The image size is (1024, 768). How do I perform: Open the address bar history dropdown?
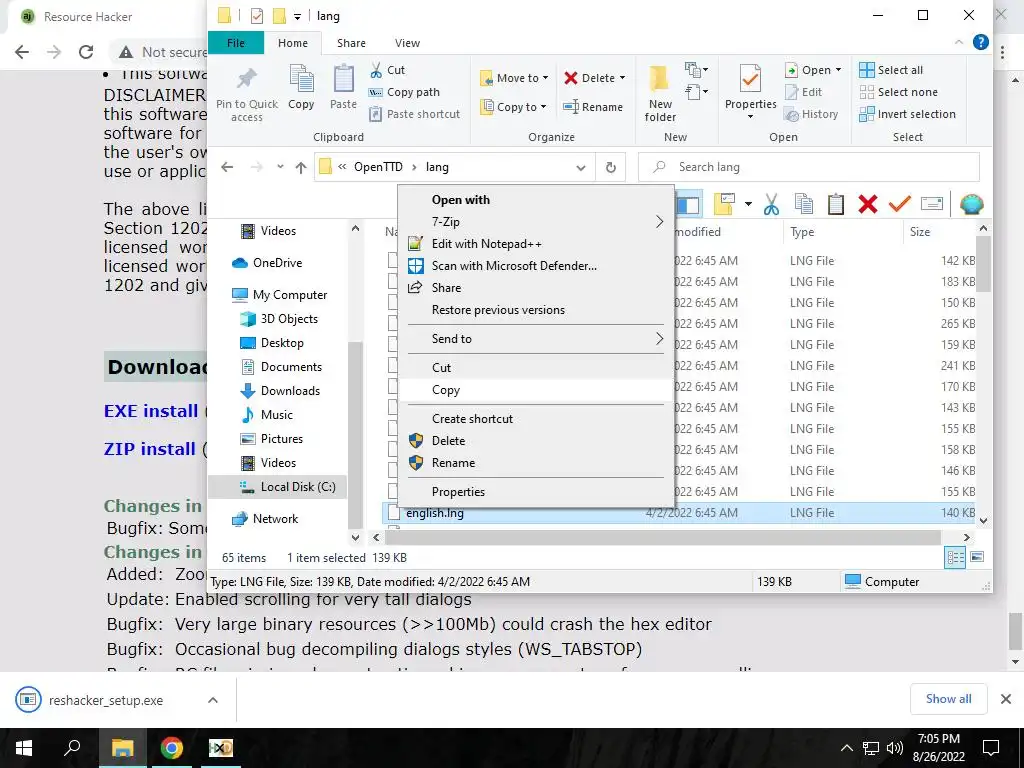point(581,167)
